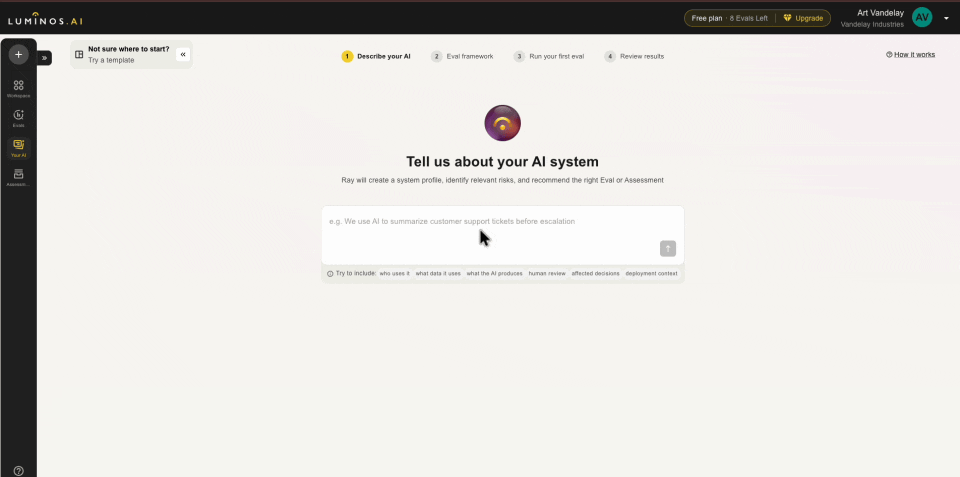Go to step 3 Run your first eval
The height and width of the screenshot is (477, 960).
(x=549, y=56)
